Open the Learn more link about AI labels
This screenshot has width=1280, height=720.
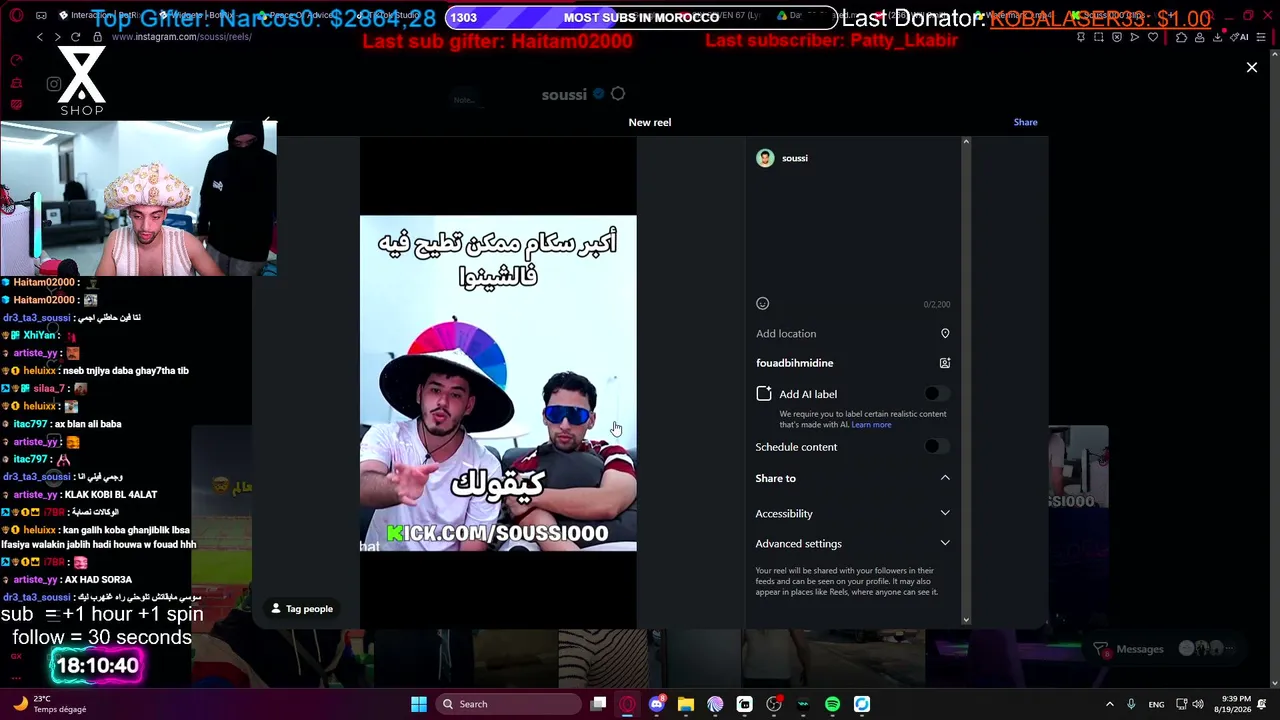[x=871, y=425]
